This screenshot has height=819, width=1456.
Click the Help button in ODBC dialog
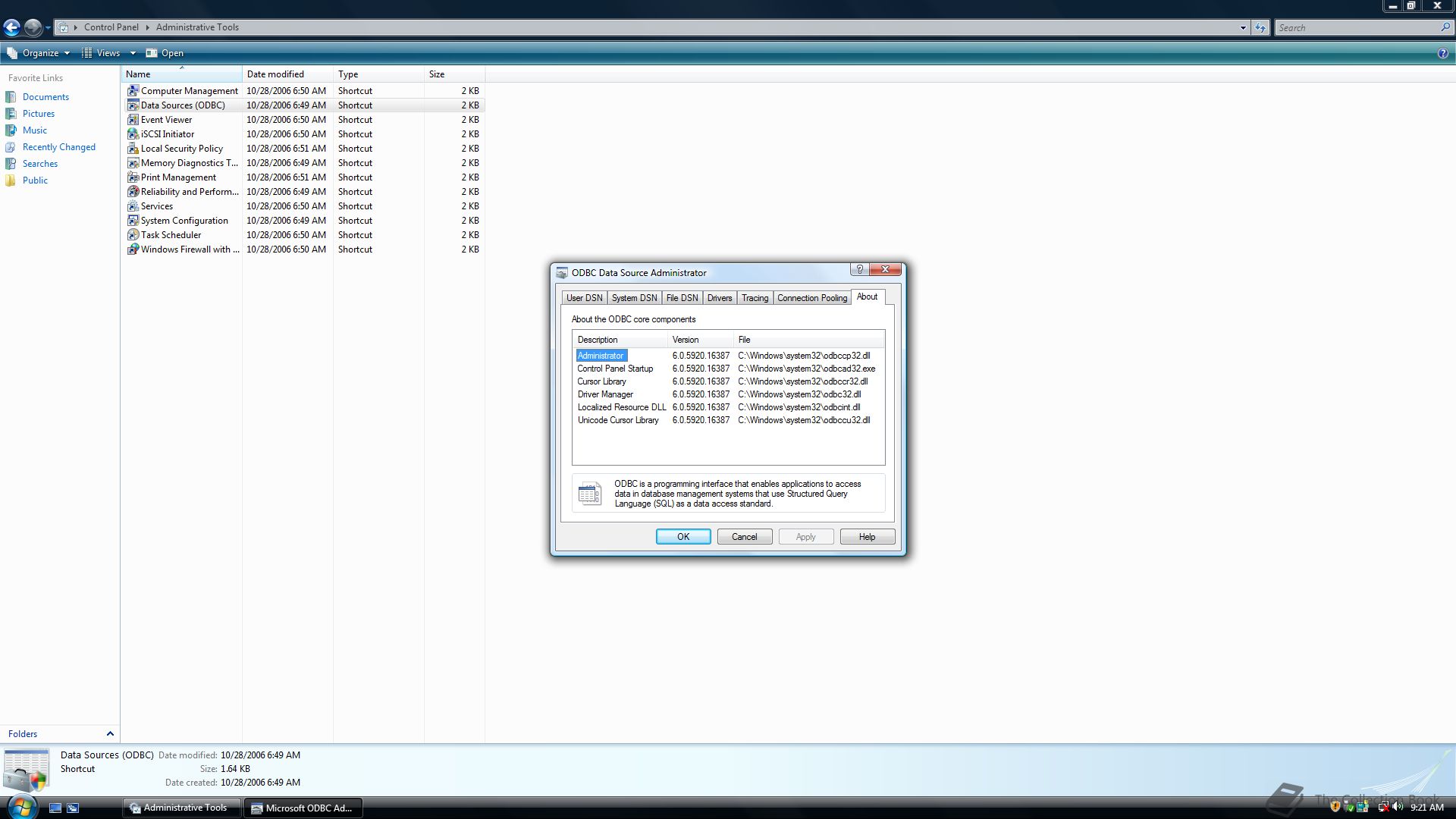click(868, 537)
